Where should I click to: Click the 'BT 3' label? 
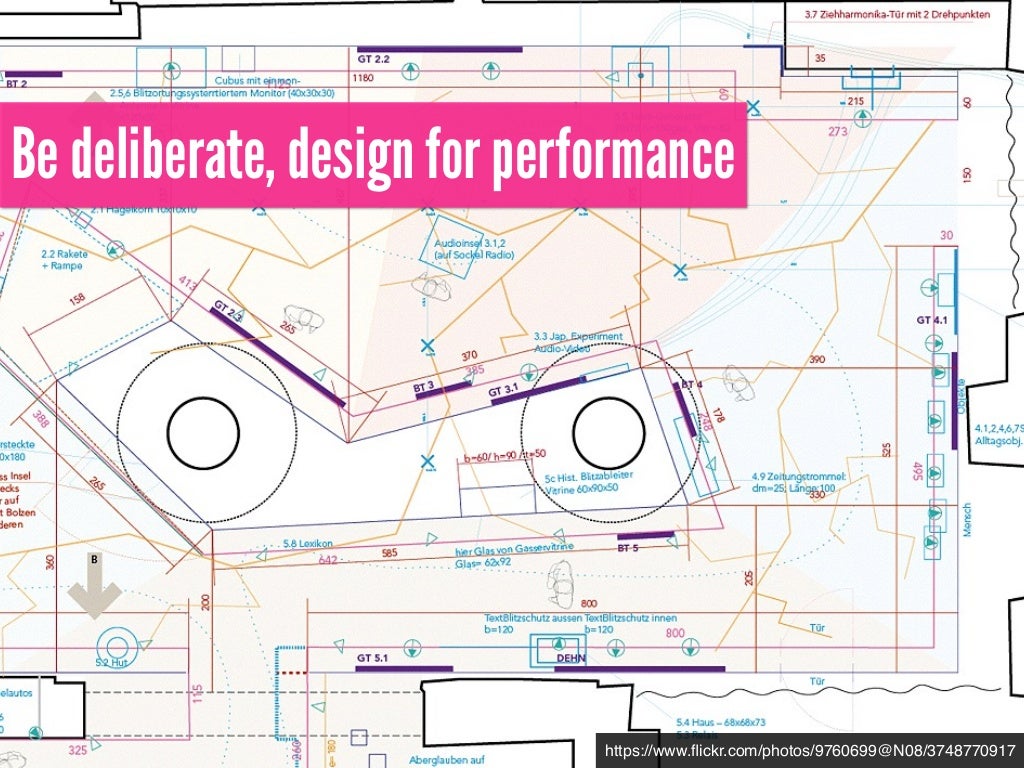(x=424, y=387)
